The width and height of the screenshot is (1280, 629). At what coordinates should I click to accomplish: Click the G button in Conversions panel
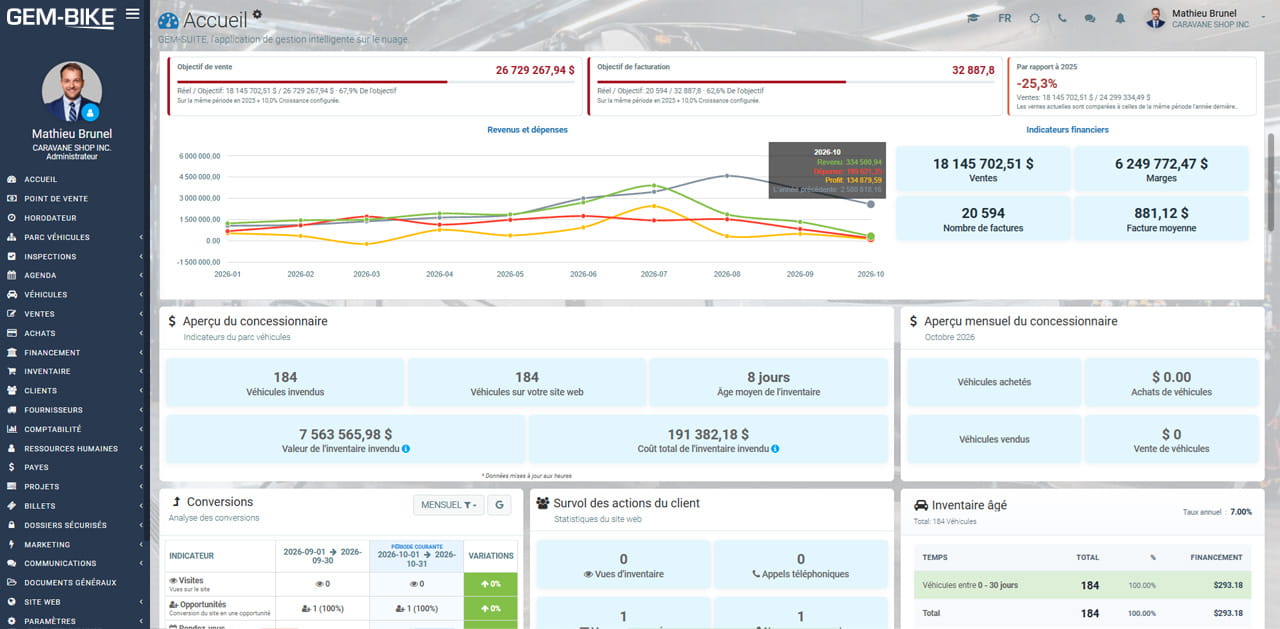pos(499,505)
